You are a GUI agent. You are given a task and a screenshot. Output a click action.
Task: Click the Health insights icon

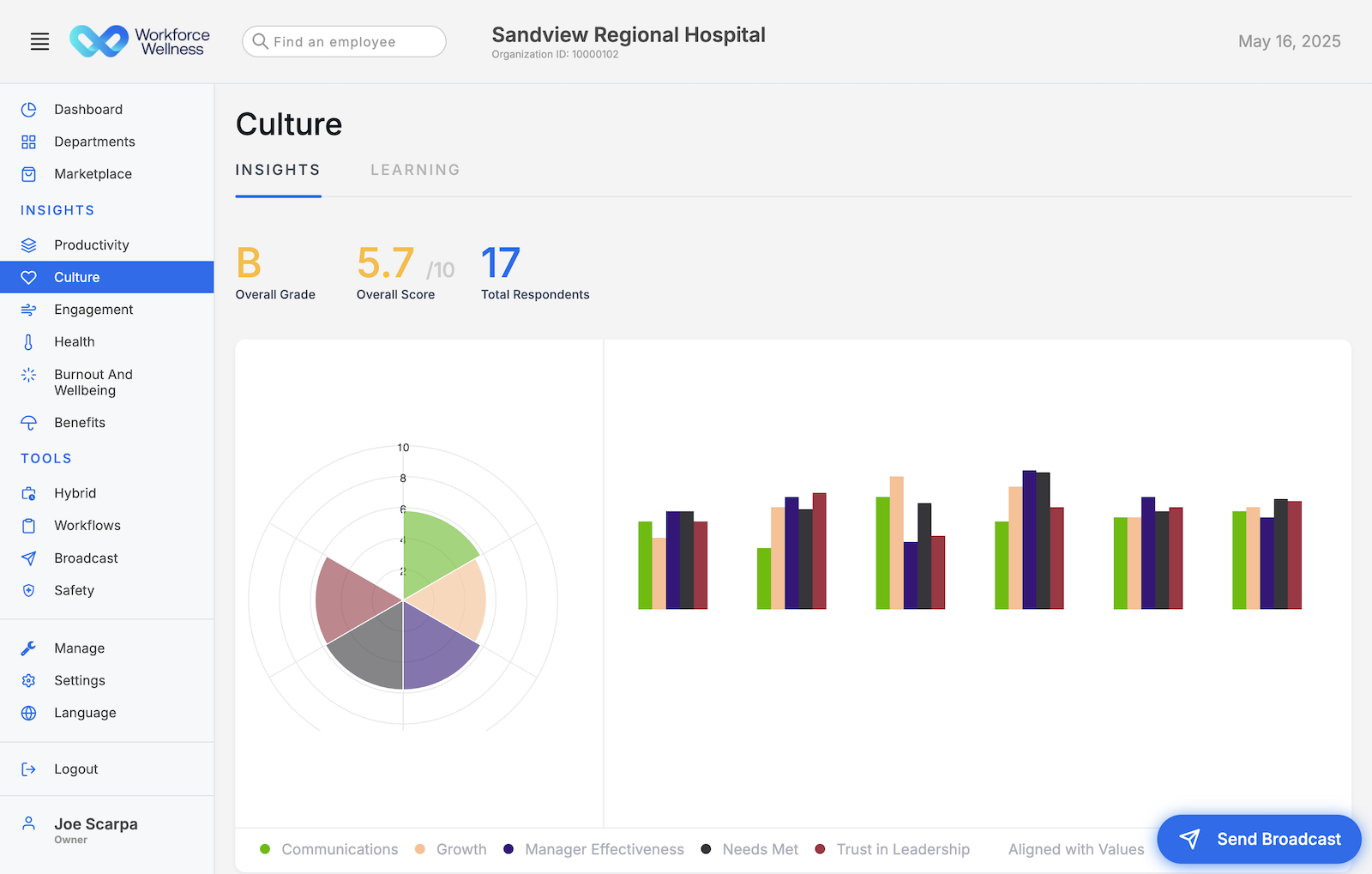(29, 341)
